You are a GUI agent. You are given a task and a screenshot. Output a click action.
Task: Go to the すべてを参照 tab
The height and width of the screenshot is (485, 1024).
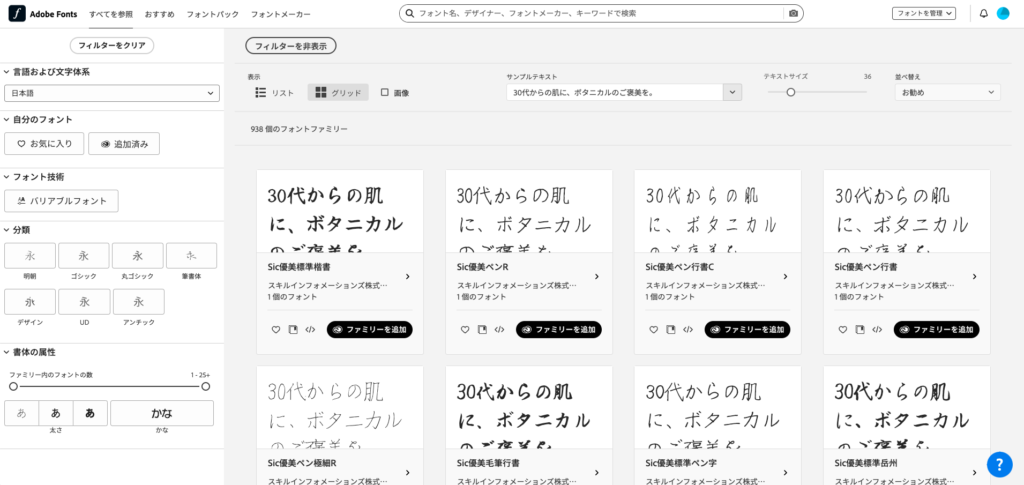[x=111, y=14]
